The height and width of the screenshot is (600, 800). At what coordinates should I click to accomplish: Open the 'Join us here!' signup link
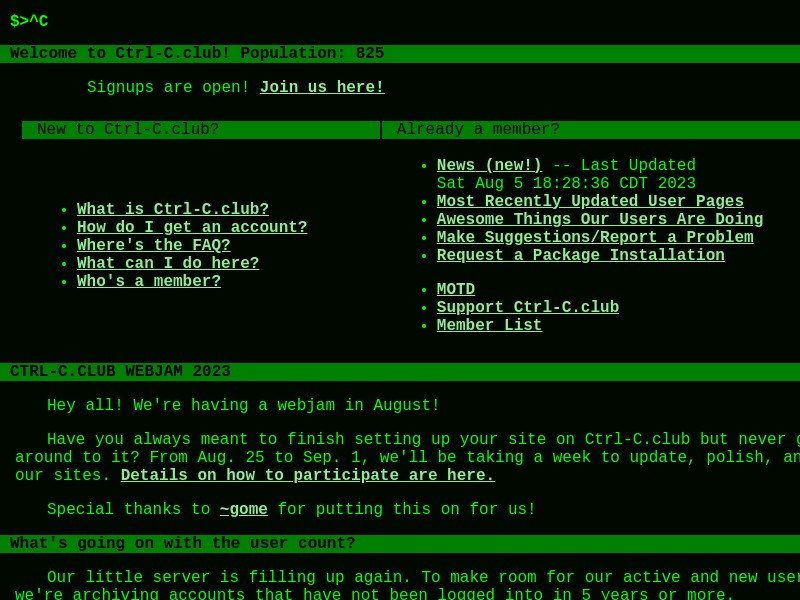click(322, 87)
